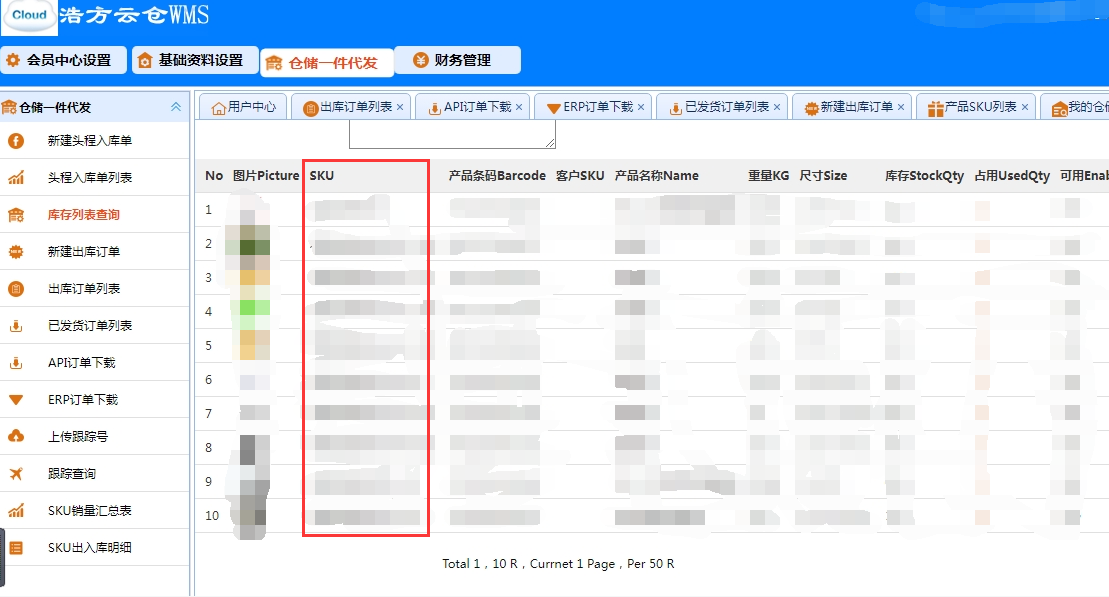
Task: Switch to the ERP订单下载 tab
Action: (591, 107)
